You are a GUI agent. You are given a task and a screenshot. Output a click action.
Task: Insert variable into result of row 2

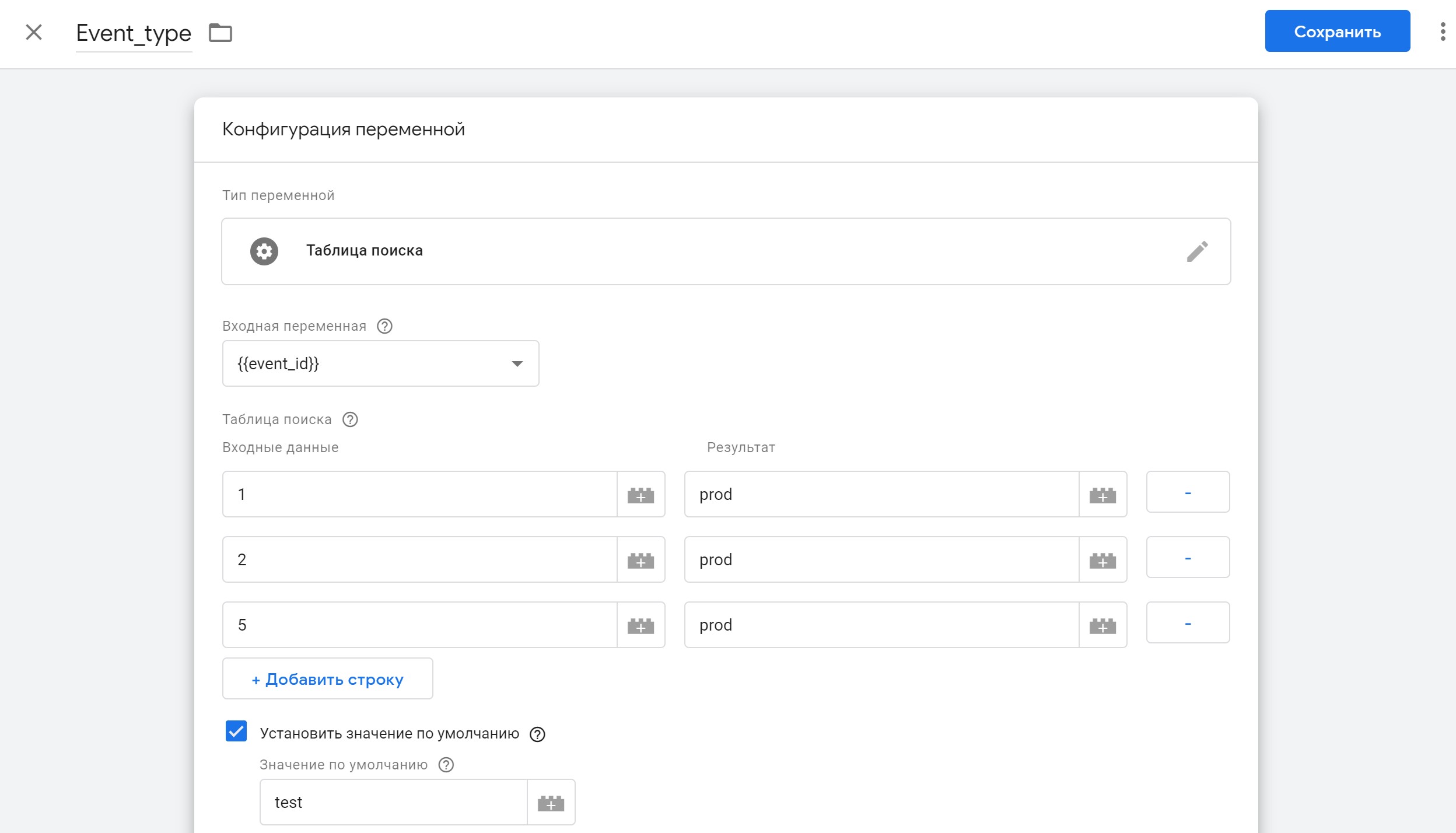coord(1102,559)
